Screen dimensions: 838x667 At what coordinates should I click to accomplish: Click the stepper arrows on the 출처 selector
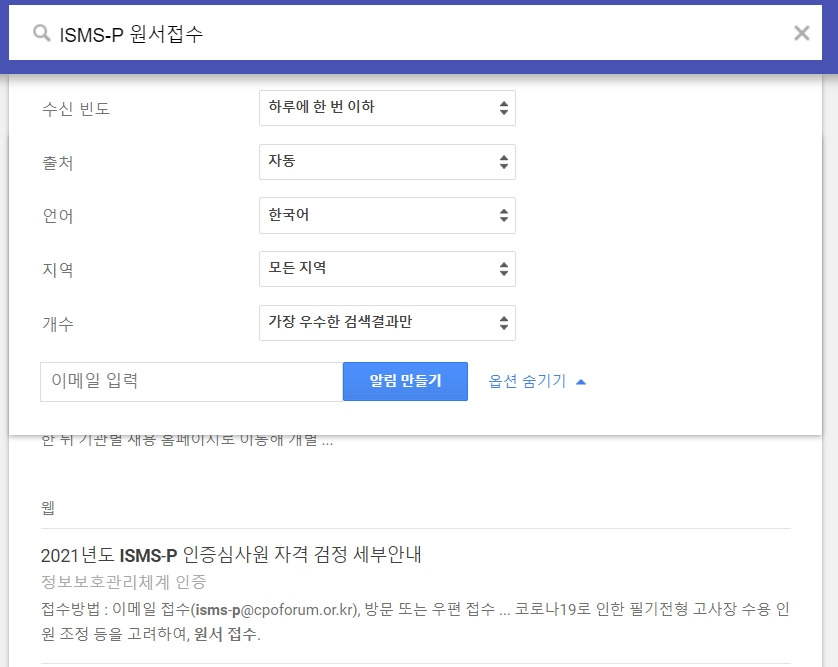tap(504, 161)
